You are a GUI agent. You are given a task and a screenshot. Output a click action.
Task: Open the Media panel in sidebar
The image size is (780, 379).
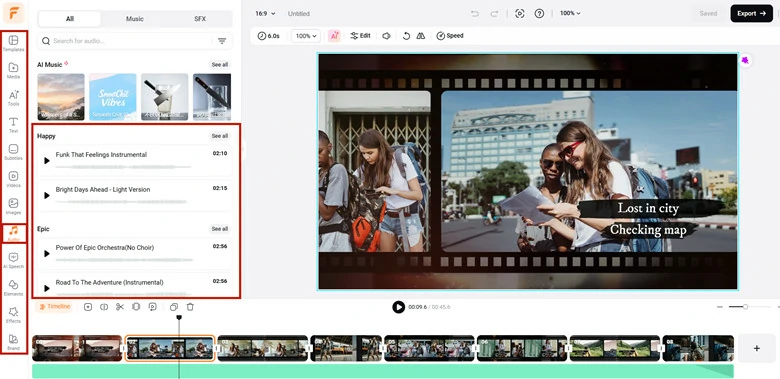[x=13, y=71]
